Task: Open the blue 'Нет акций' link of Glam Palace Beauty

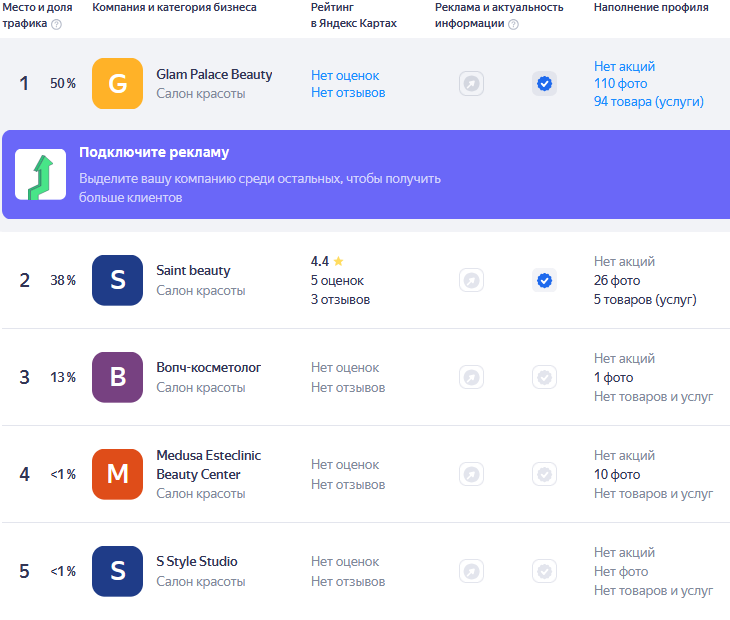Action: [624, 67]
